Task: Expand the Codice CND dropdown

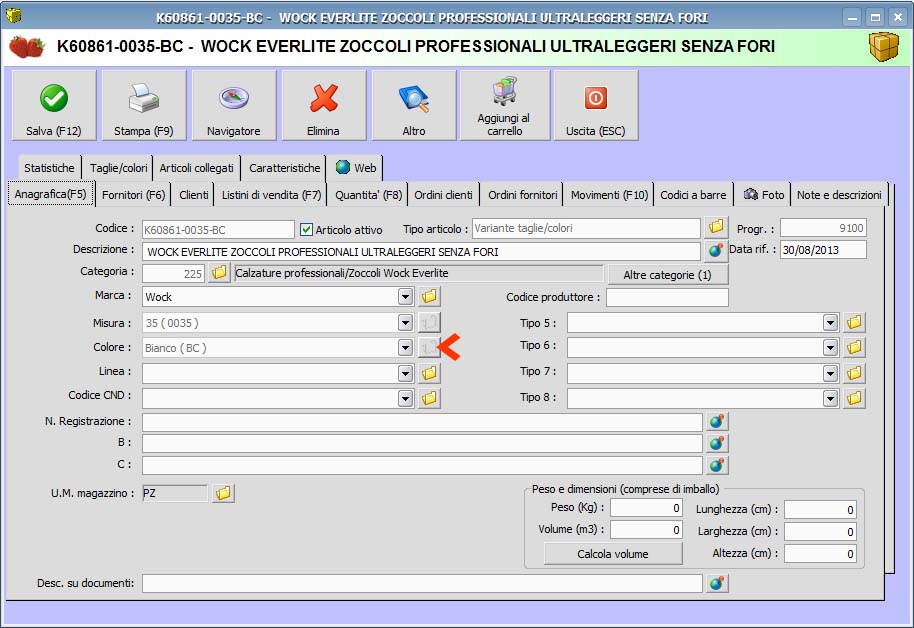Action: pyautogui.click(x=405, y=399)
